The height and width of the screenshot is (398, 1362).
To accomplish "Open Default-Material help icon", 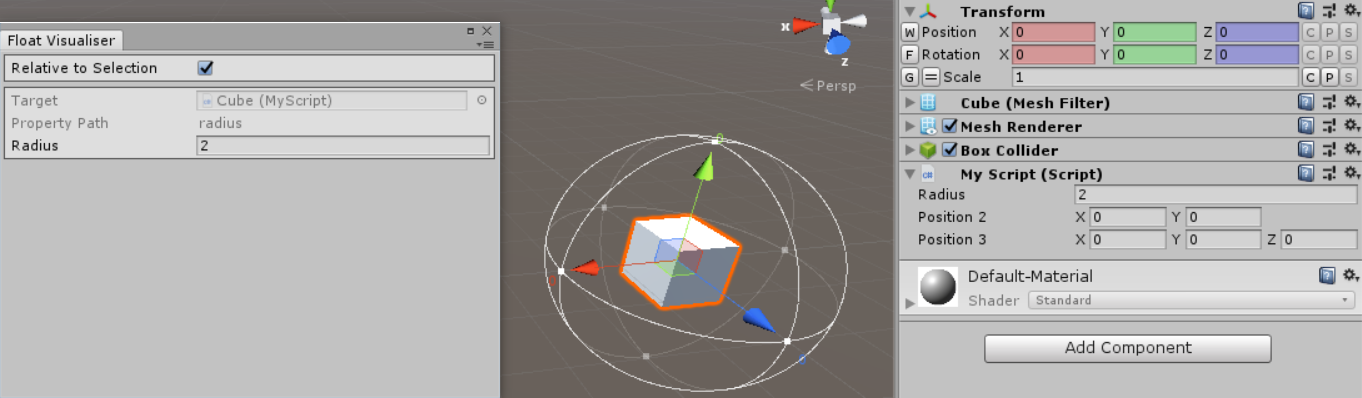I will pos(1327,275).
